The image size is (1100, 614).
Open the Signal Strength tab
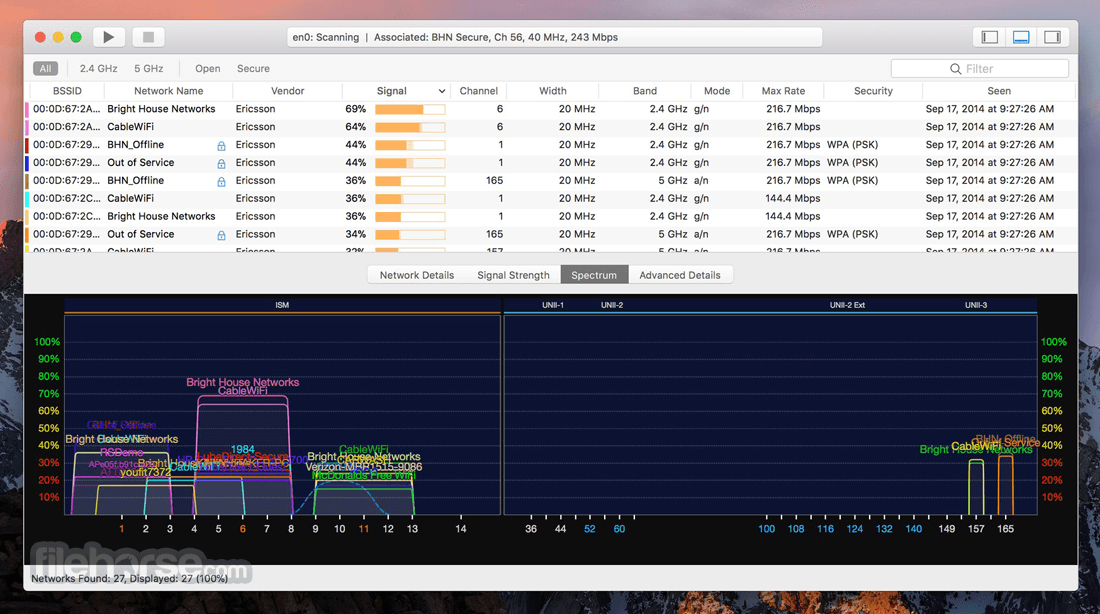coord(513,275)
